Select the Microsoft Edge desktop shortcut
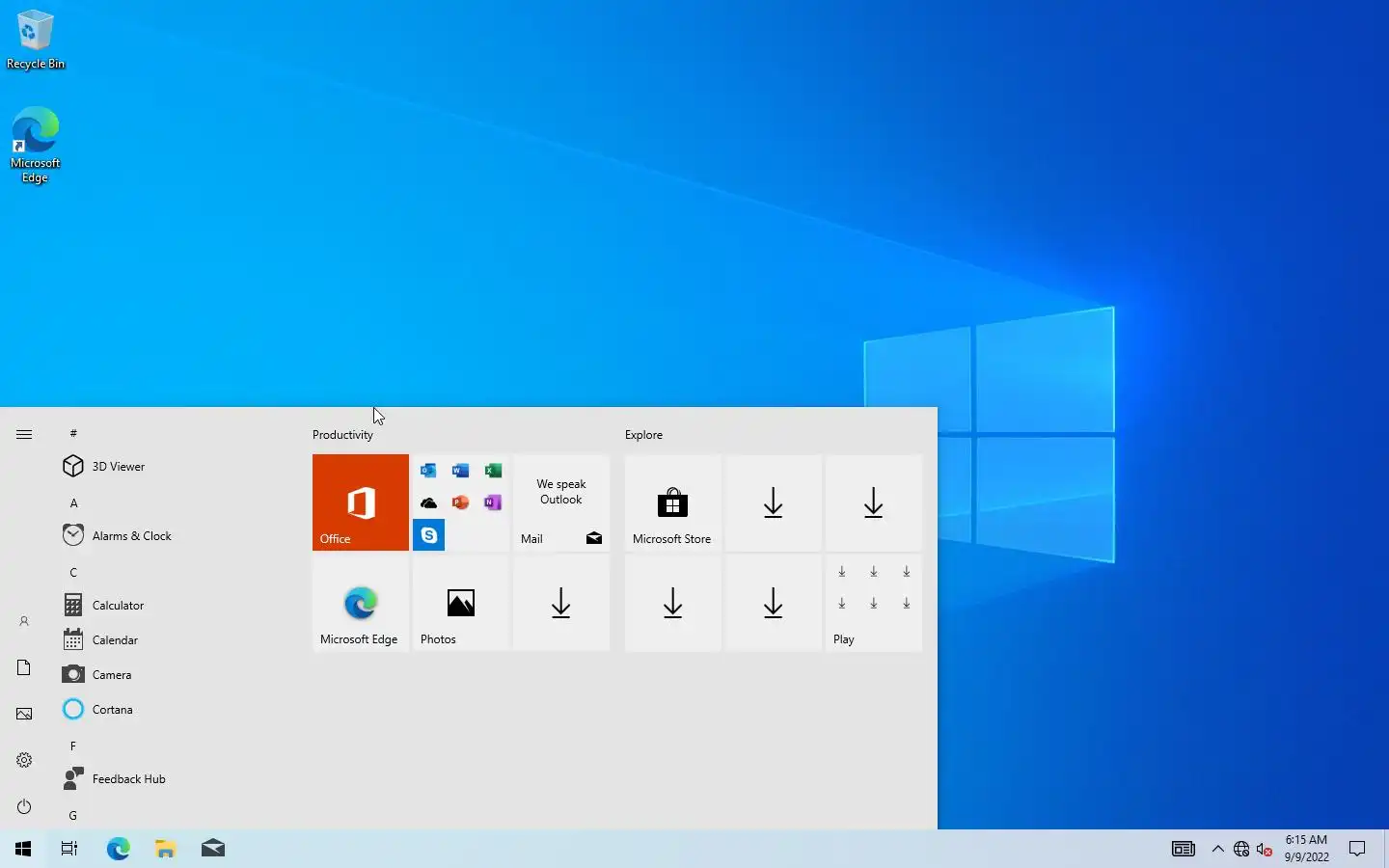Screen dimensions: 1389x868 tap(36, 145)
